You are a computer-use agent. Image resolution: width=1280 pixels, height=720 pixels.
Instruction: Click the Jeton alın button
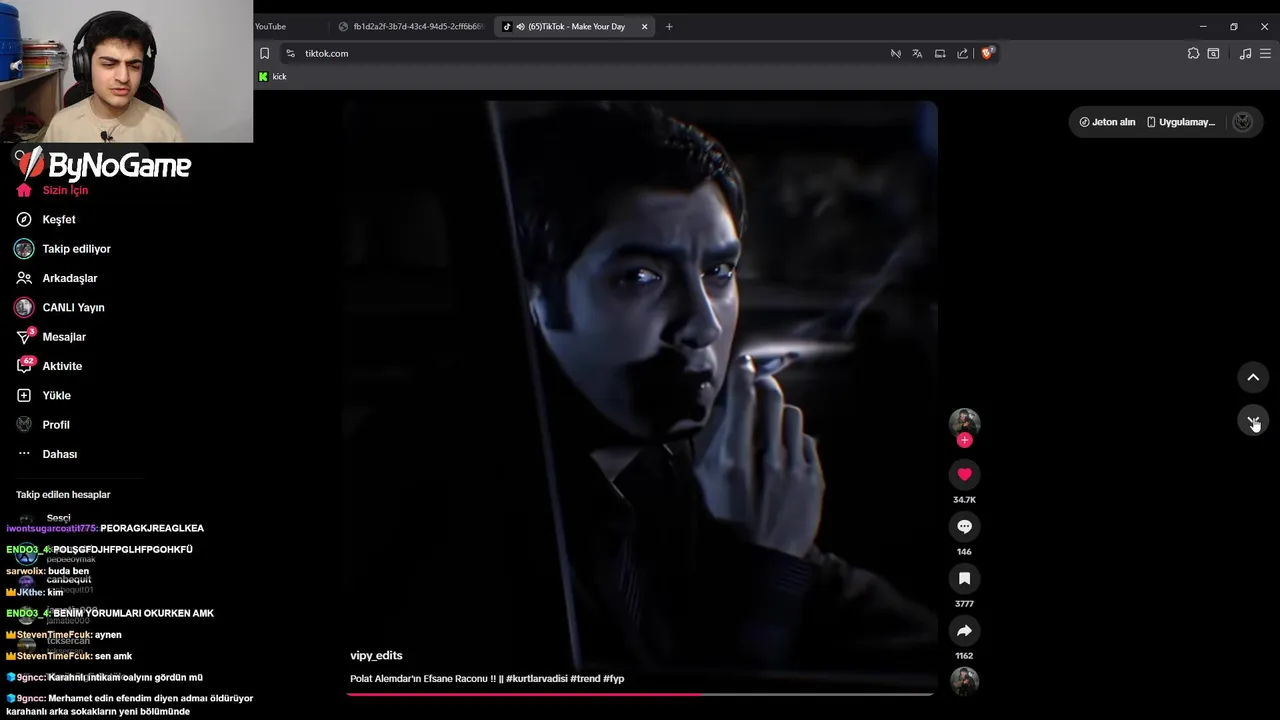(x=1107, y=122)
